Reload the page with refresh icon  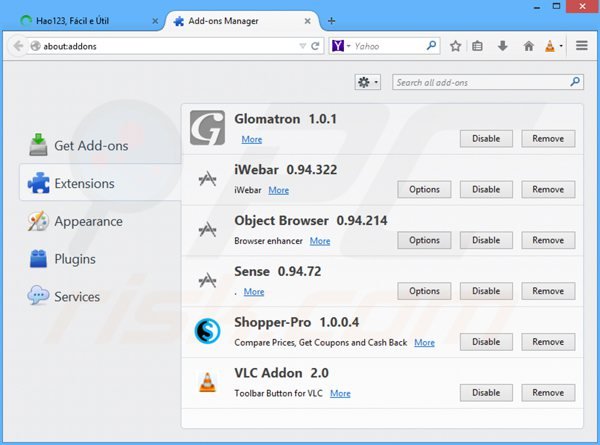pyautogui.click(x=315, y=46)
